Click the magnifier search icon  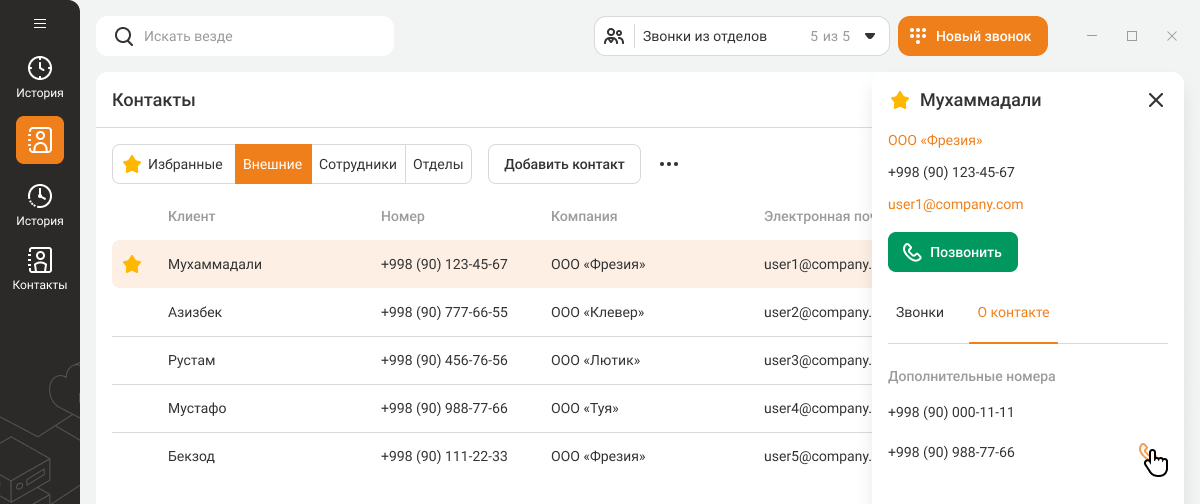124,36
